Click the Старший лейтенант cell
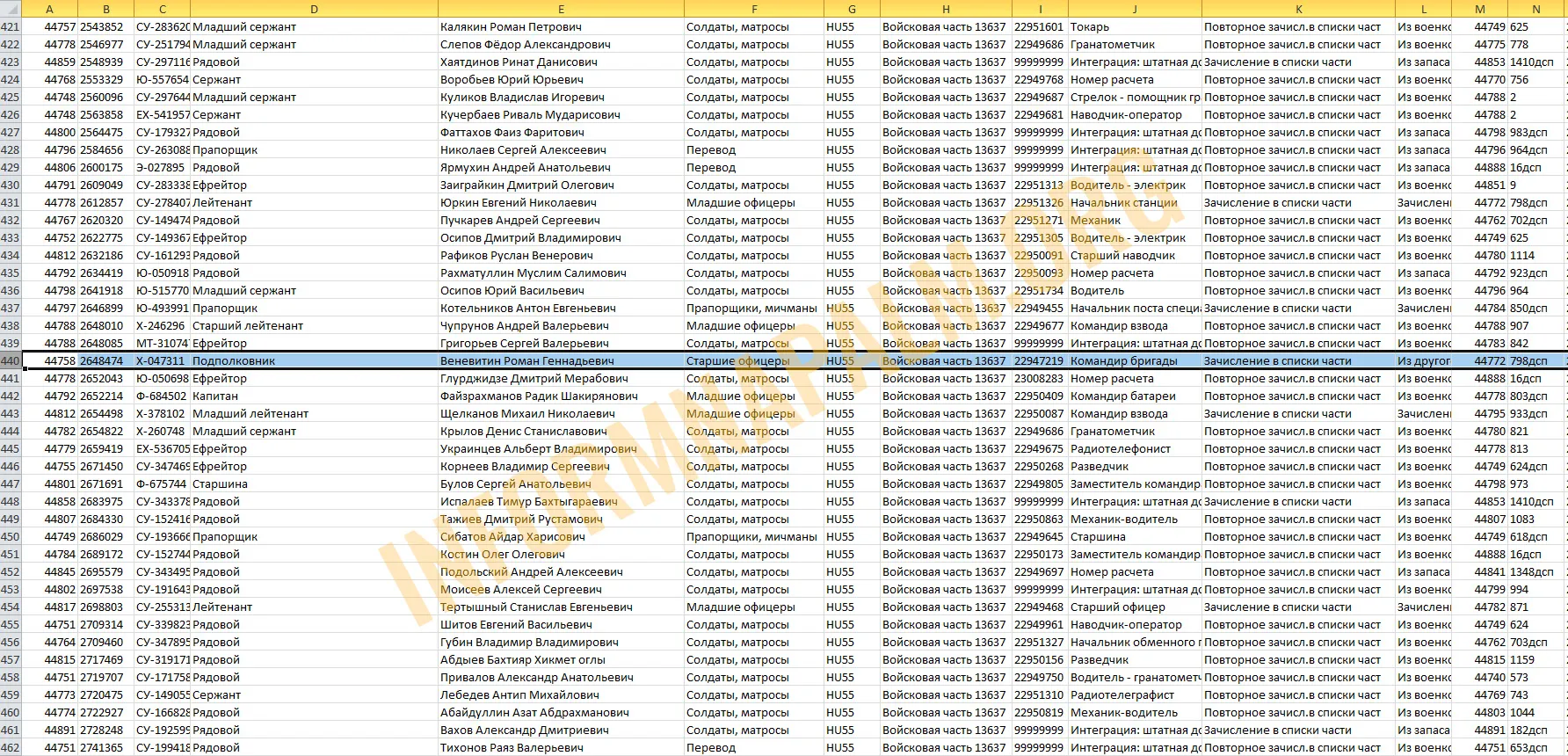1568x756 pixels. pos(248,326)
